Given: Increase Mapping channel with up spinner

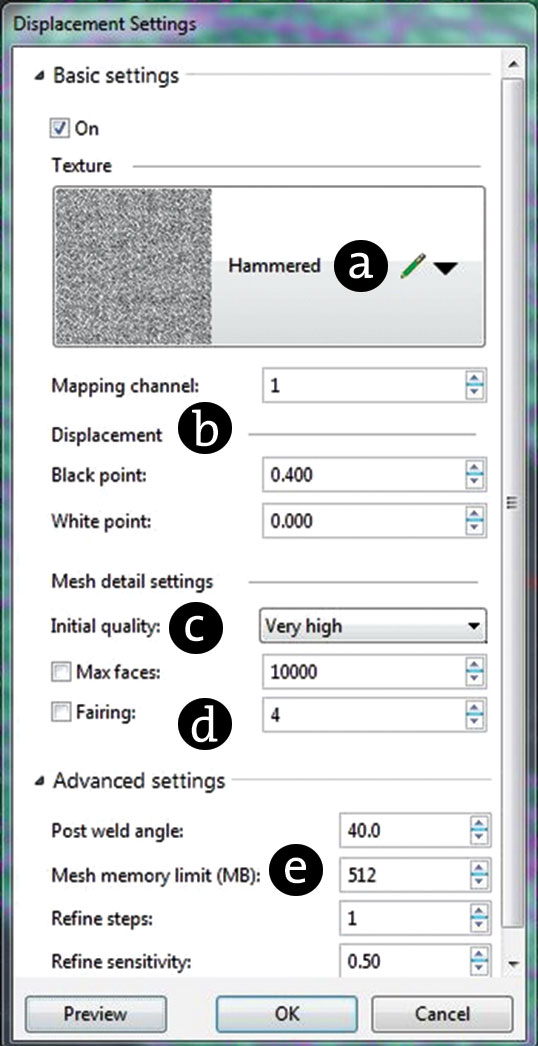Looking at the screenshot, I should click(475, 378).
